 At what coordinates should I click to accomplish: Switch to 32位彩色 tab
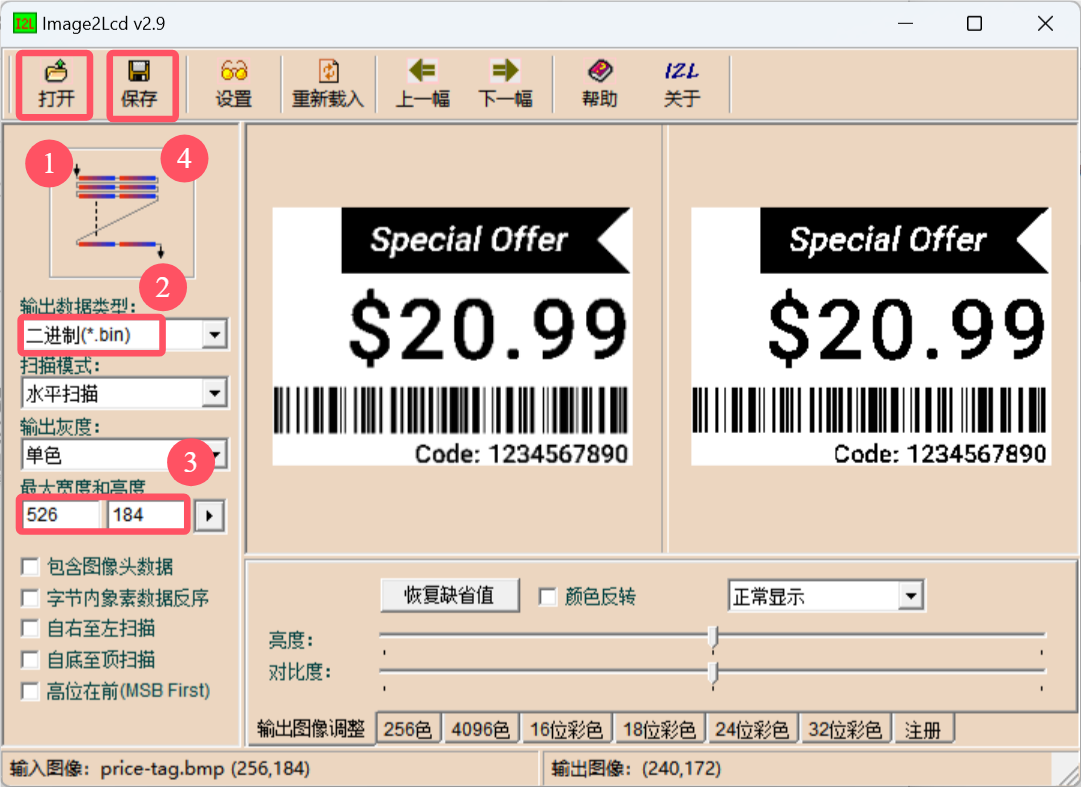(x=845, y=729)
